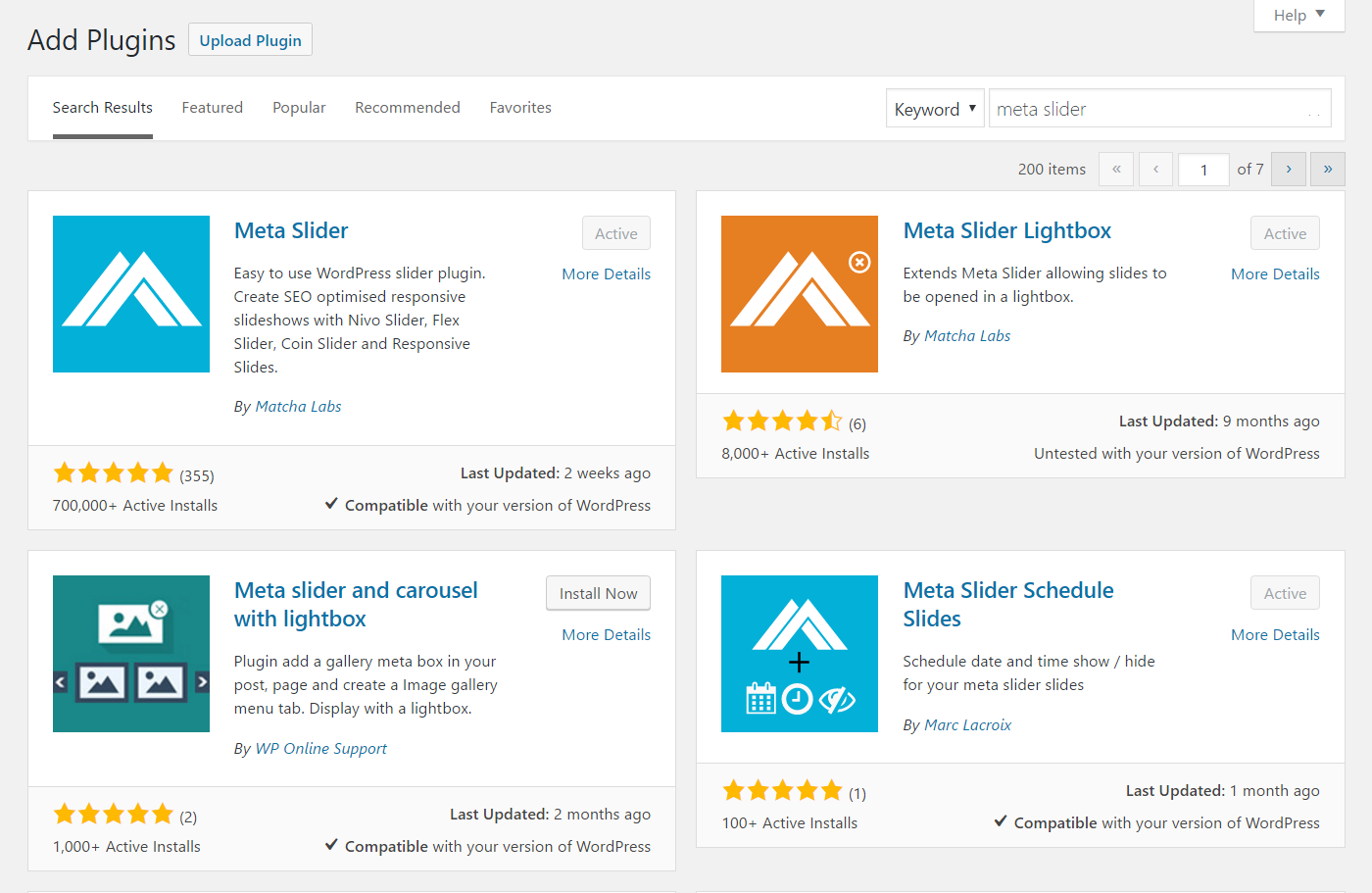Open More Details for Meta Slider Schedule Slides
The width and height of the screenshot is (1372, 893).
(1275, 635)
